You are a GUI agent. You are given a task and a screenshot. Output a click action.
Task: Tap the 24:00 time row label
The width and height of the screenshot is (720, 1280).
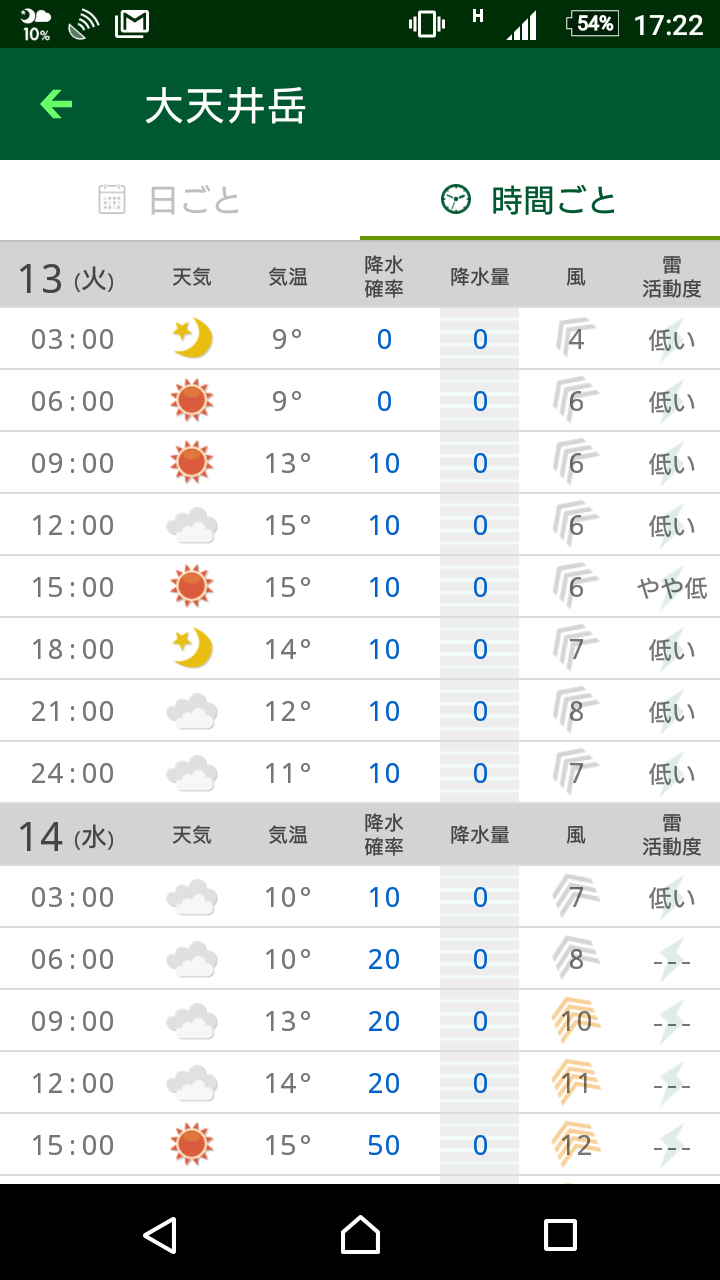click(73, 773)
